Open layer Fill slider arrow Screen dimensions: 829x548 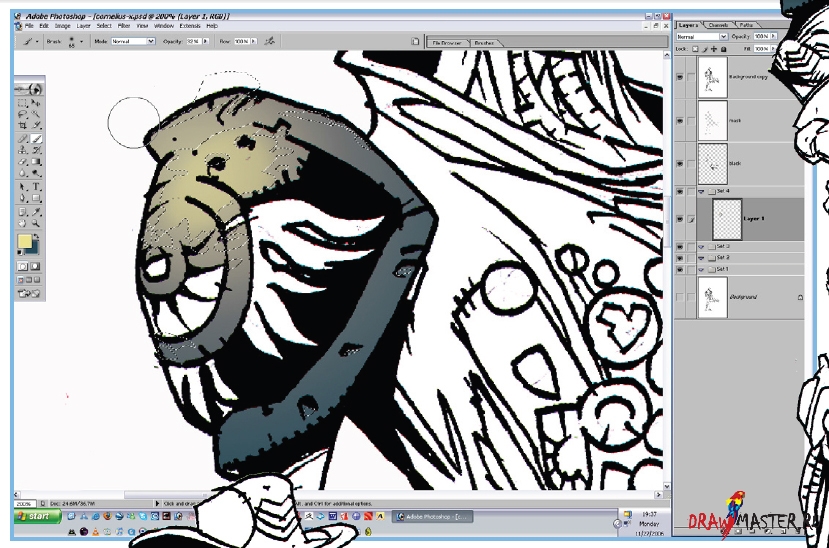(x=773, y=49)
